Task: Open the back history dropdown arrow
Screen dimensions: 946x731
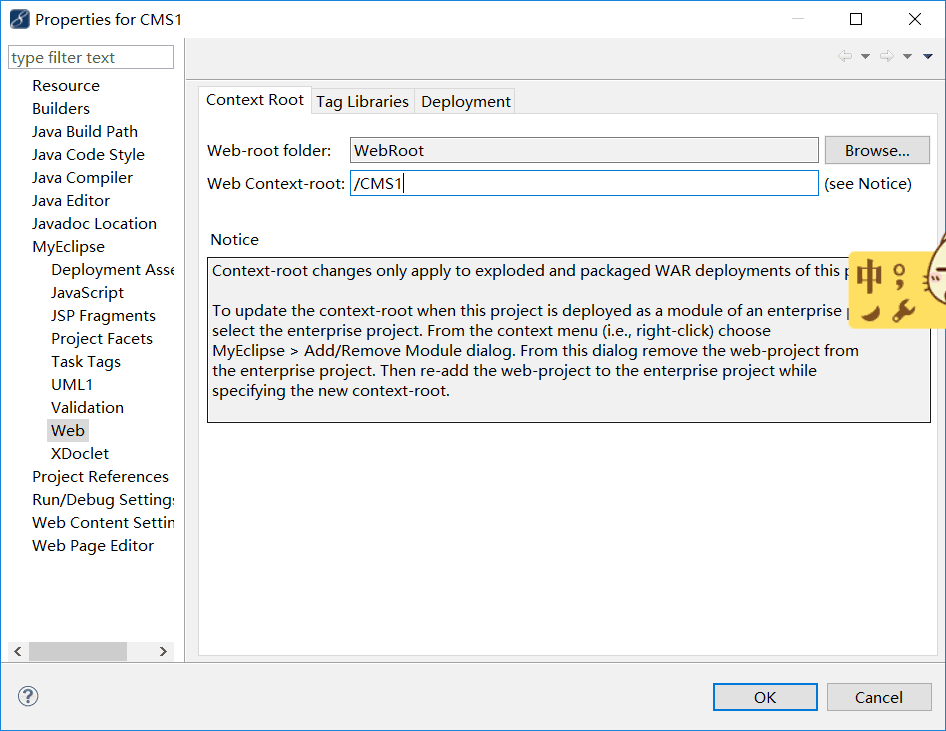Action: (x=865, y=56)
